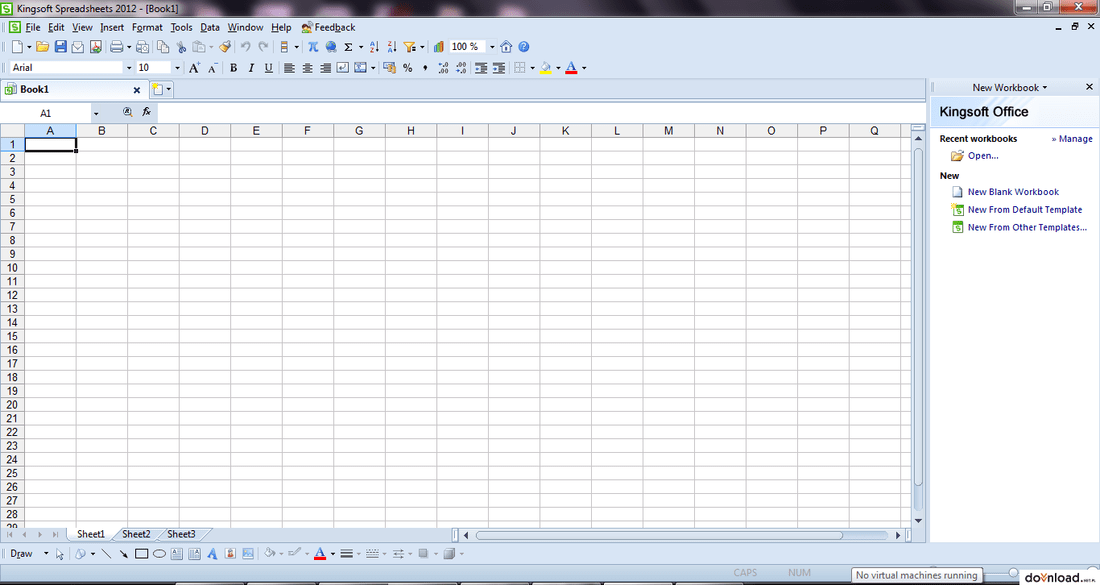This screenshot has width=1100, height=585.
Task: Click New From Default Template
Action: 1025,210
